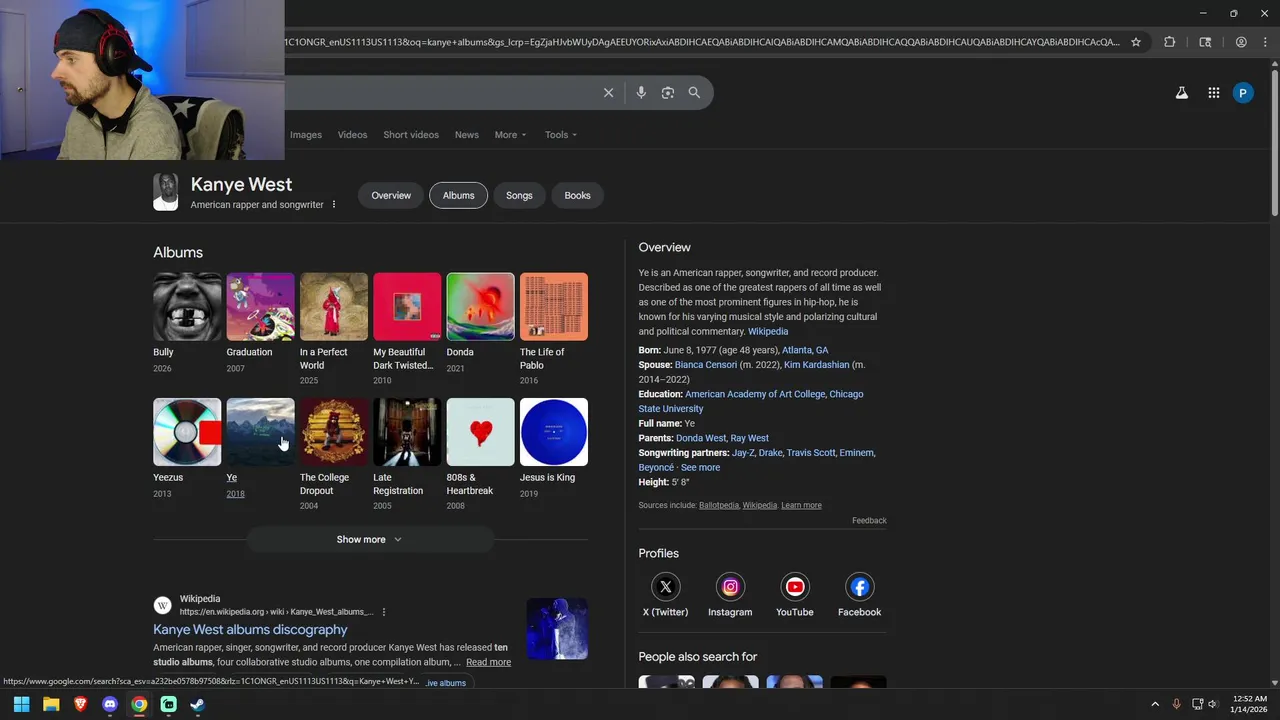Open Chrome three-dot menu
The width and height of the screenshot is (1280, 720).
(x=1263, y=42)
